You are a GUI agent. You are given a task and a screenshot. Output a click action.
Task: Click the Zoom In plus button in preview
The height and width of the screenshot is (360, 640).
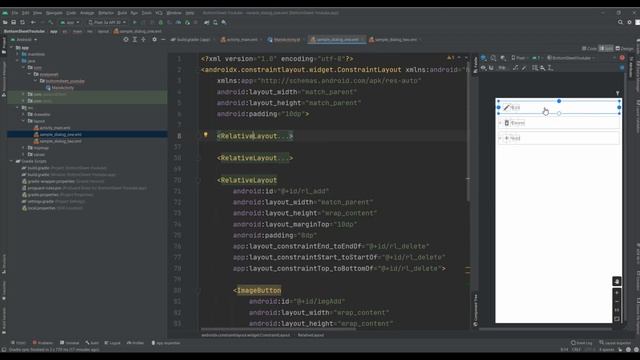617,293
